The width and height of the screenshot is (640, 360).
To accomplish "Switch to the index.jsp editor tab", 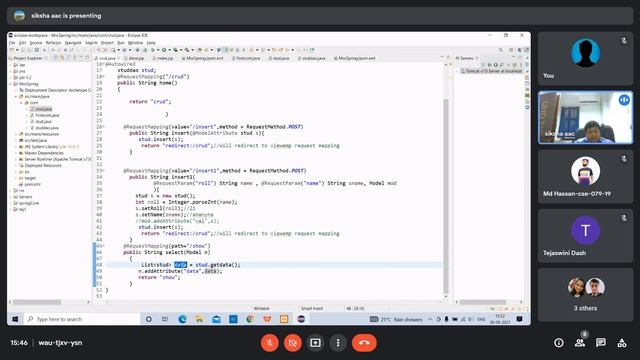I will 164,58.
